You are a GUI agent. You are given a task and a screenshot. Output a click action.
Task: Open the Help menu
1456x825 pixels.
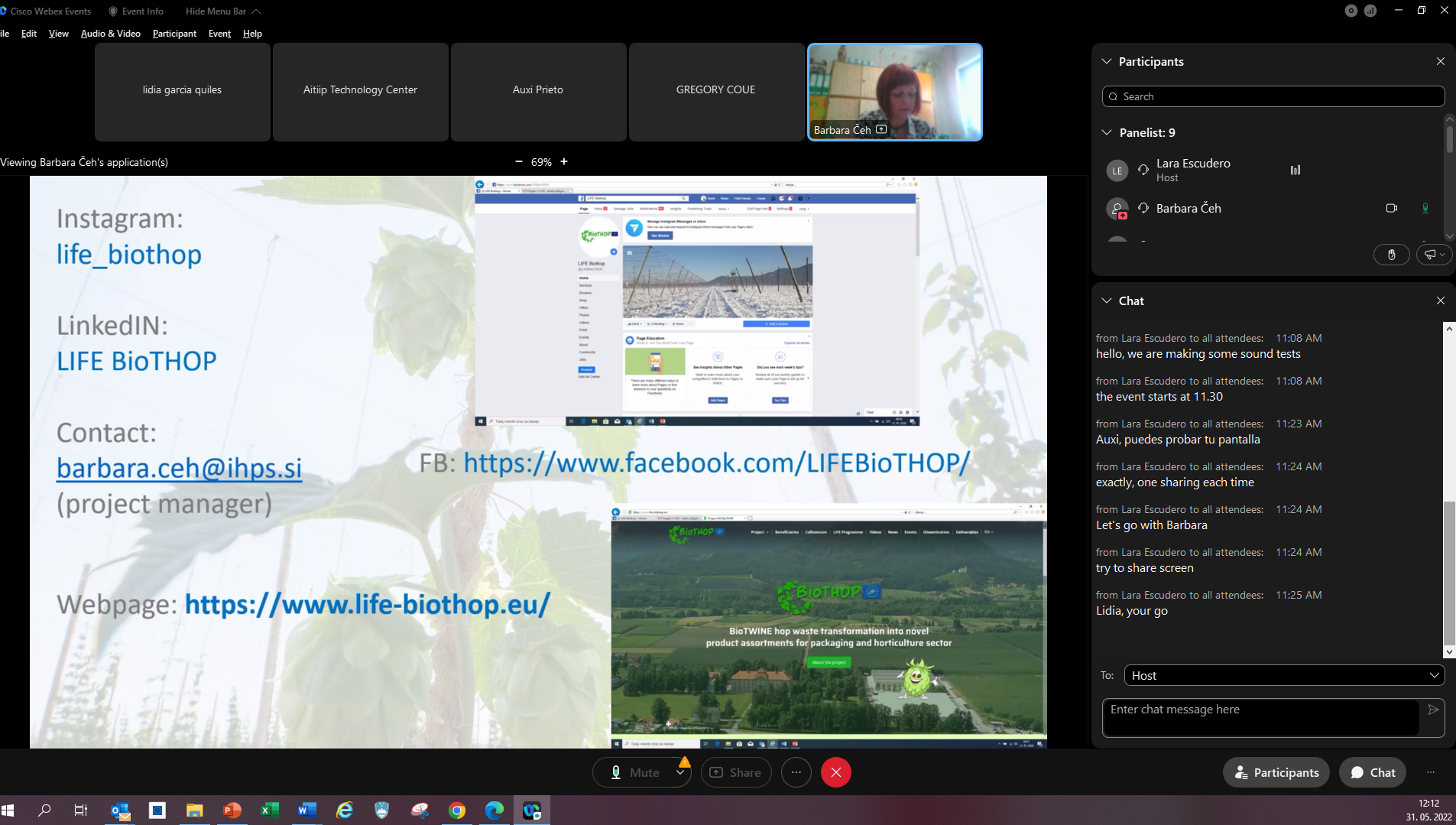click(252, 34)
